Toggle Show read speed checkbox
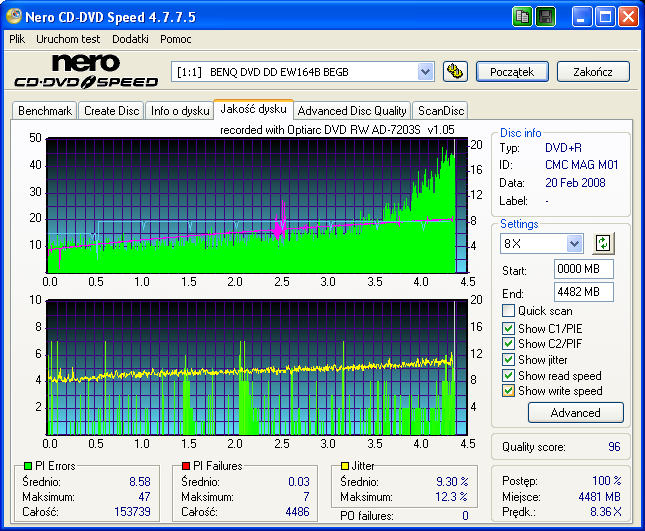This screenshot has width=645, height=531. (508, 375)
